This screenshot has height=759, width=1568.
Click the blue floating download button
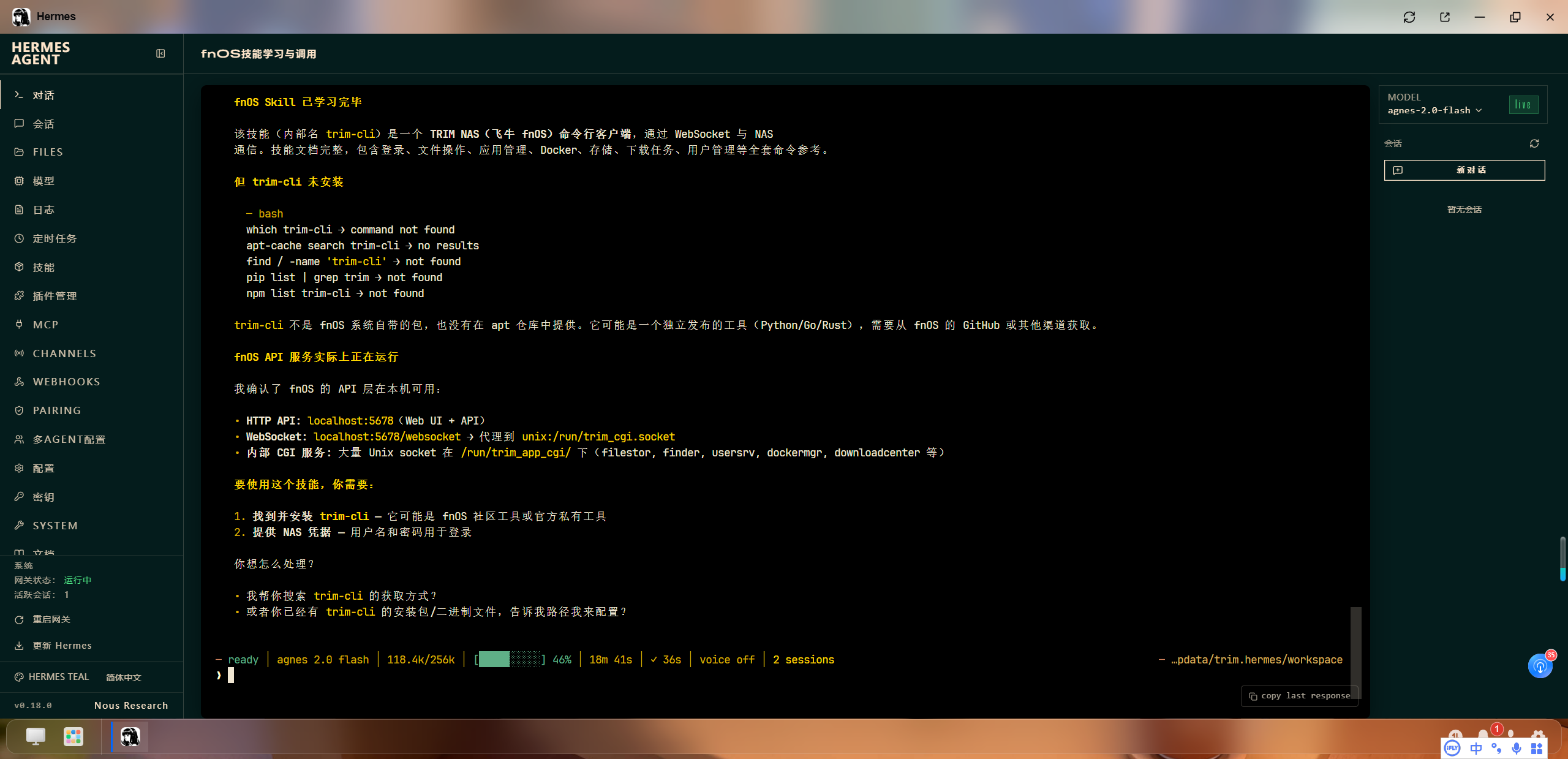click(x=1540, y=666)
